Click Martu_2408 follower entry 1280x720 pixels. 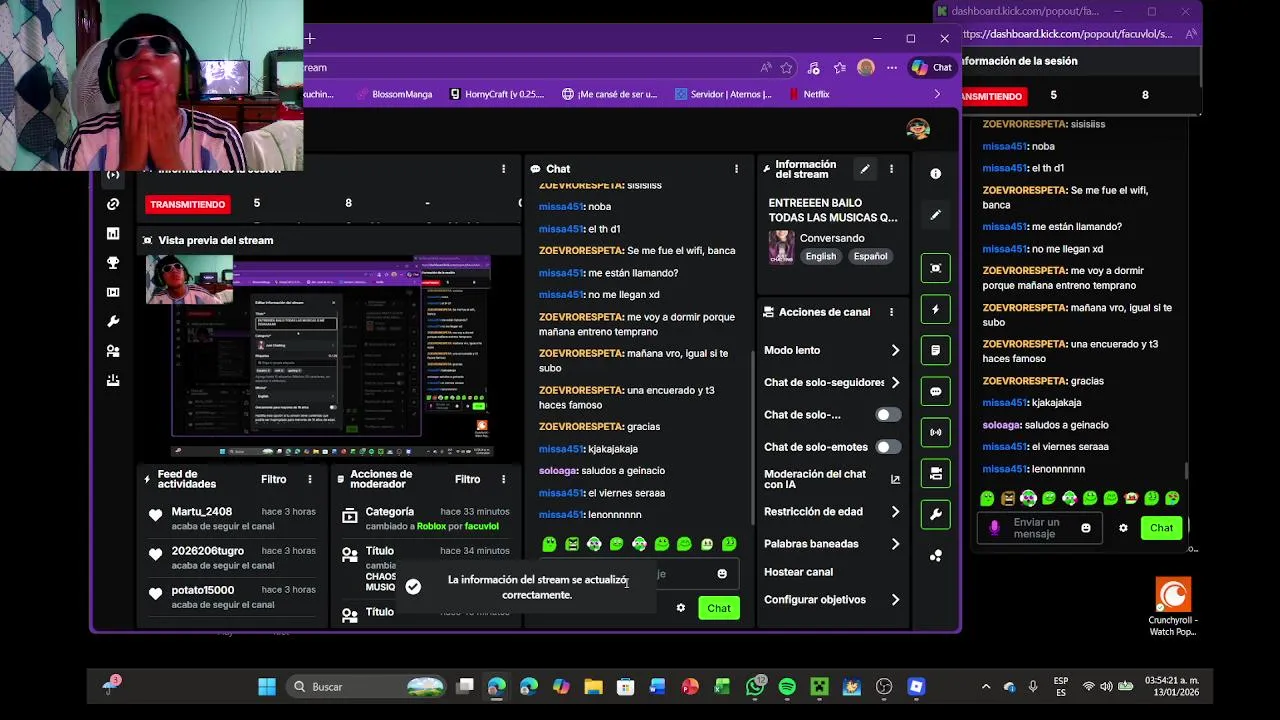pyautogui.click(x=230, y=518)
